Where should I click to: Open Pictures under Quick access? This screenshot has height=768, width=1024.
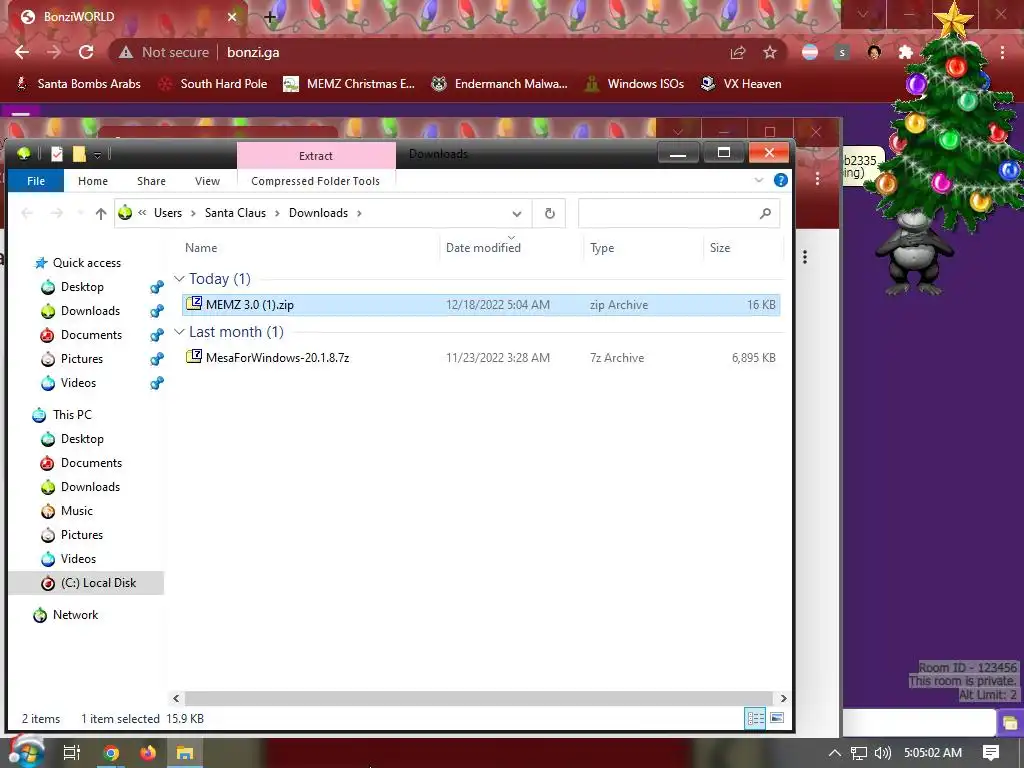[82, 359]
